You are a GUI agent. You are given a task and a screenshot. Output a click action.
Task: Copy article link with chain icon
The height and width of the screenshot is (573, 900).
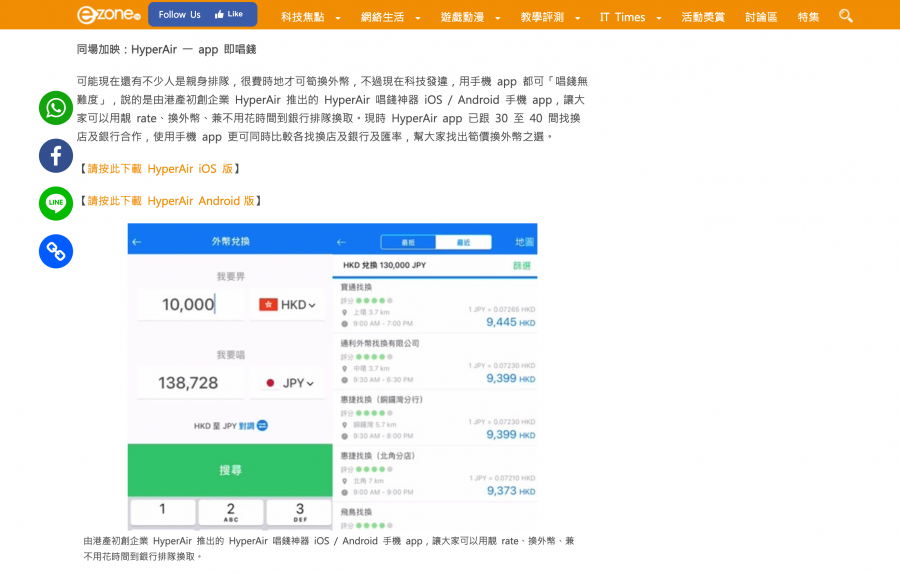56,251
